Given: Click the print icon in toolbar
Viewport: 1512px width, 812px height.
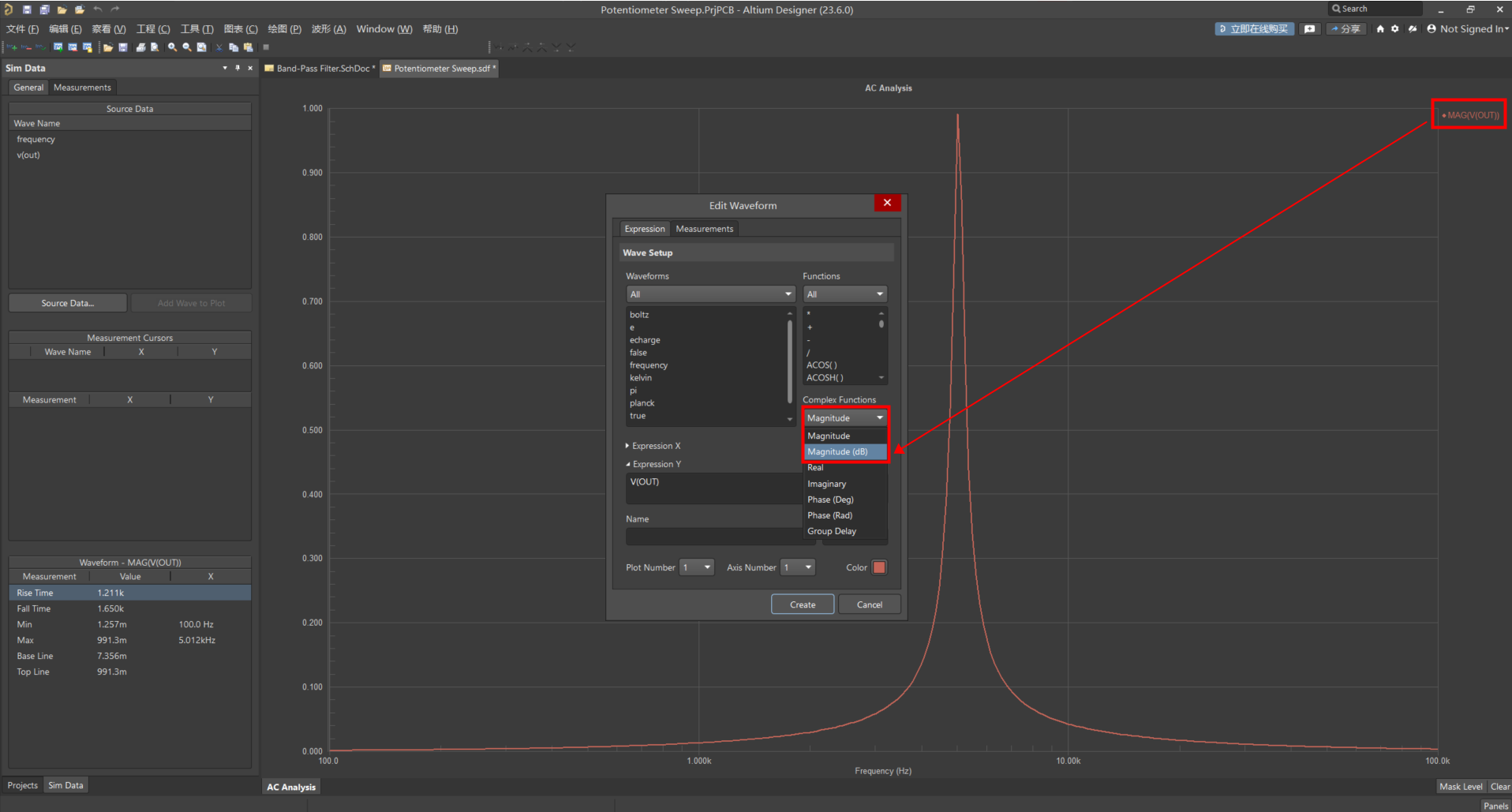Looking at the screenshot, I should coord(140,47).
